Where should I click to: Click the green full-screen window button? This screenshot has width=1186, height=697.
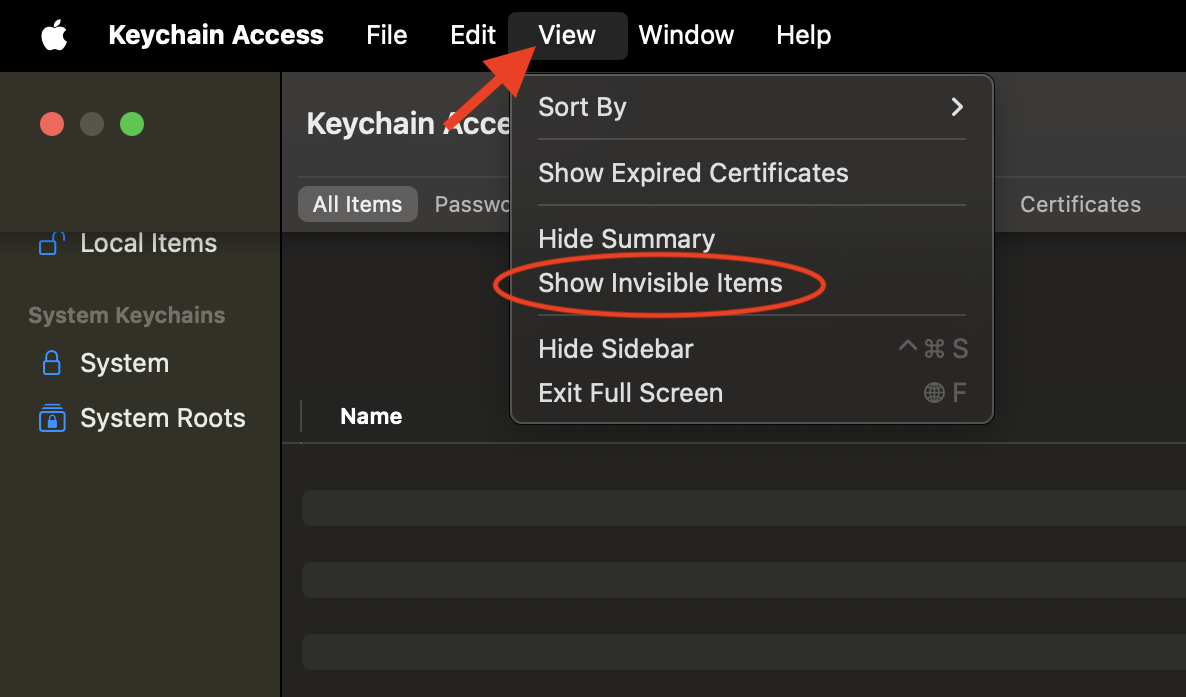point(132,124)
